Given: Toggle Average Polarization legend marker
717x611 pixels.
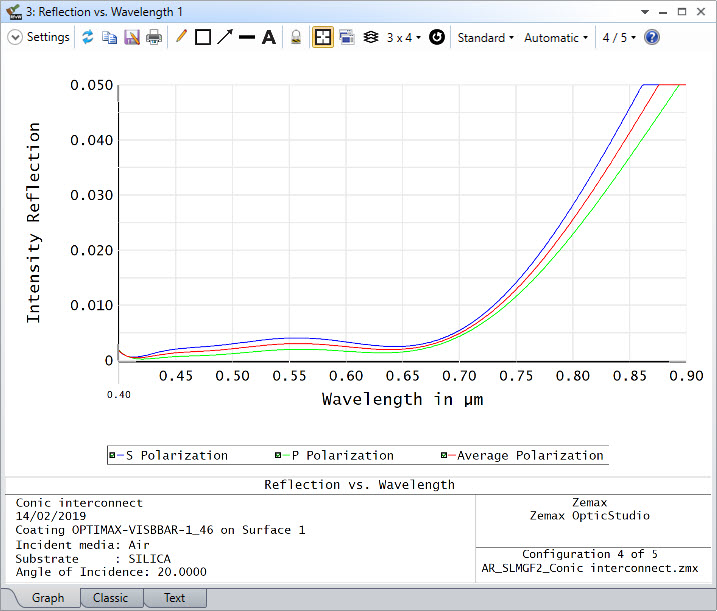Looking at the screenshot, I should tap(444, 455).
